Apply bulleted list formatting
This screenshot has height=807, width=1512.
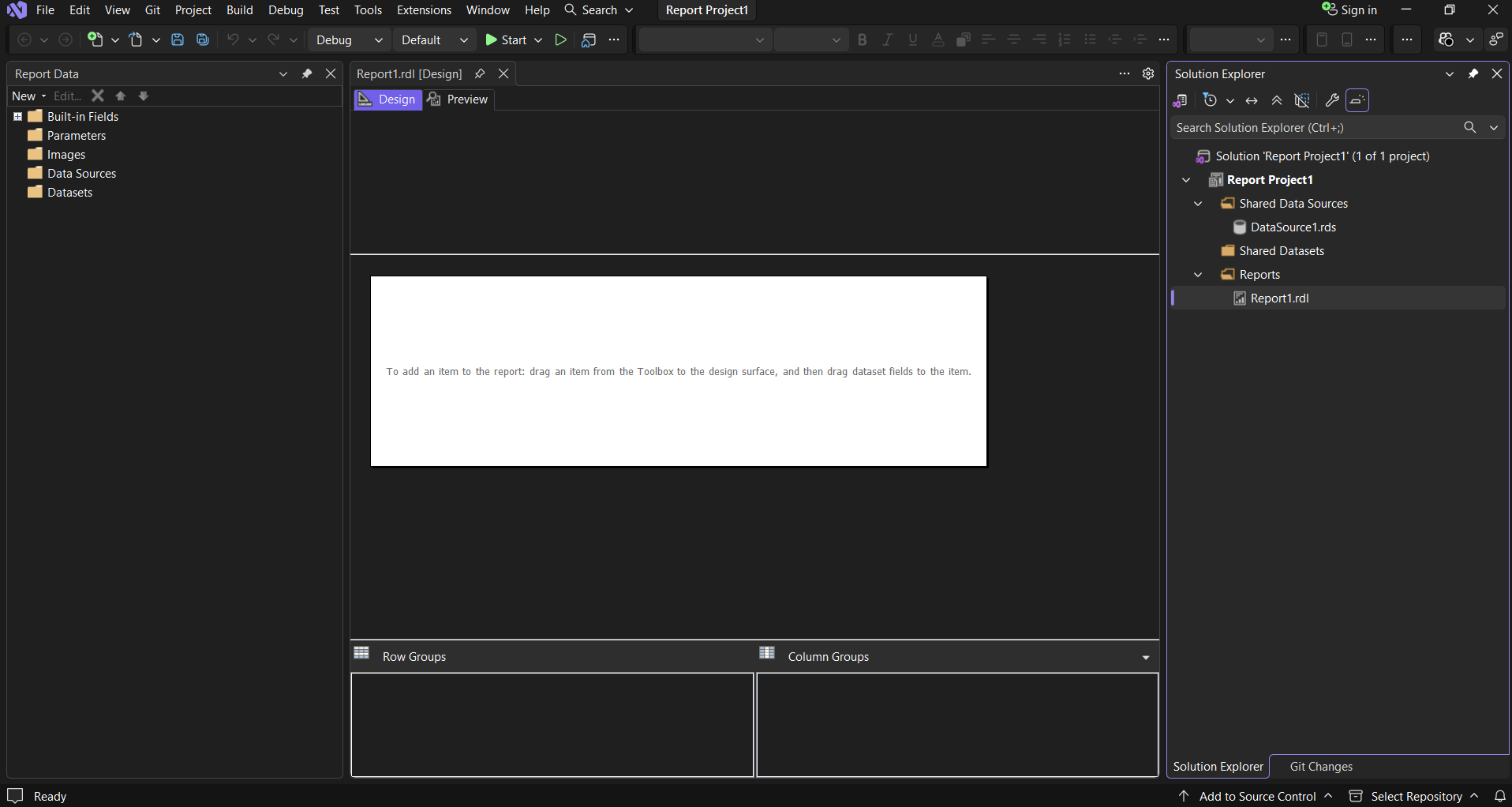click(1090, 39)
